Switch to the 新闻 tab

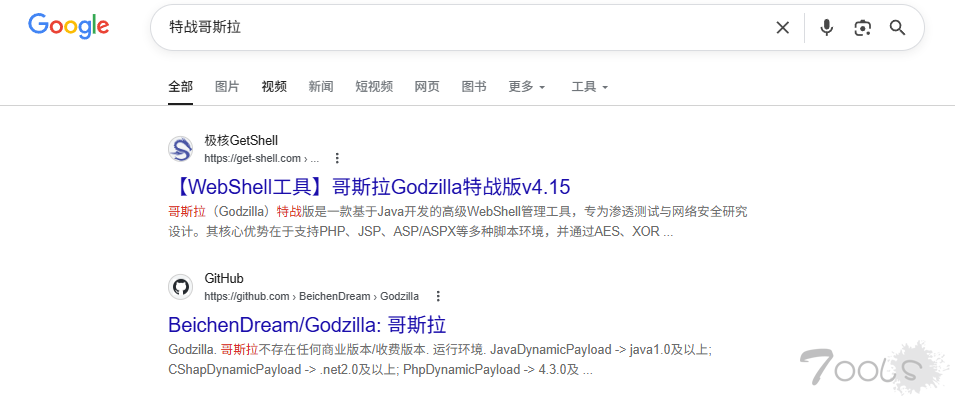pyautogui.click(x=321, y=87)
